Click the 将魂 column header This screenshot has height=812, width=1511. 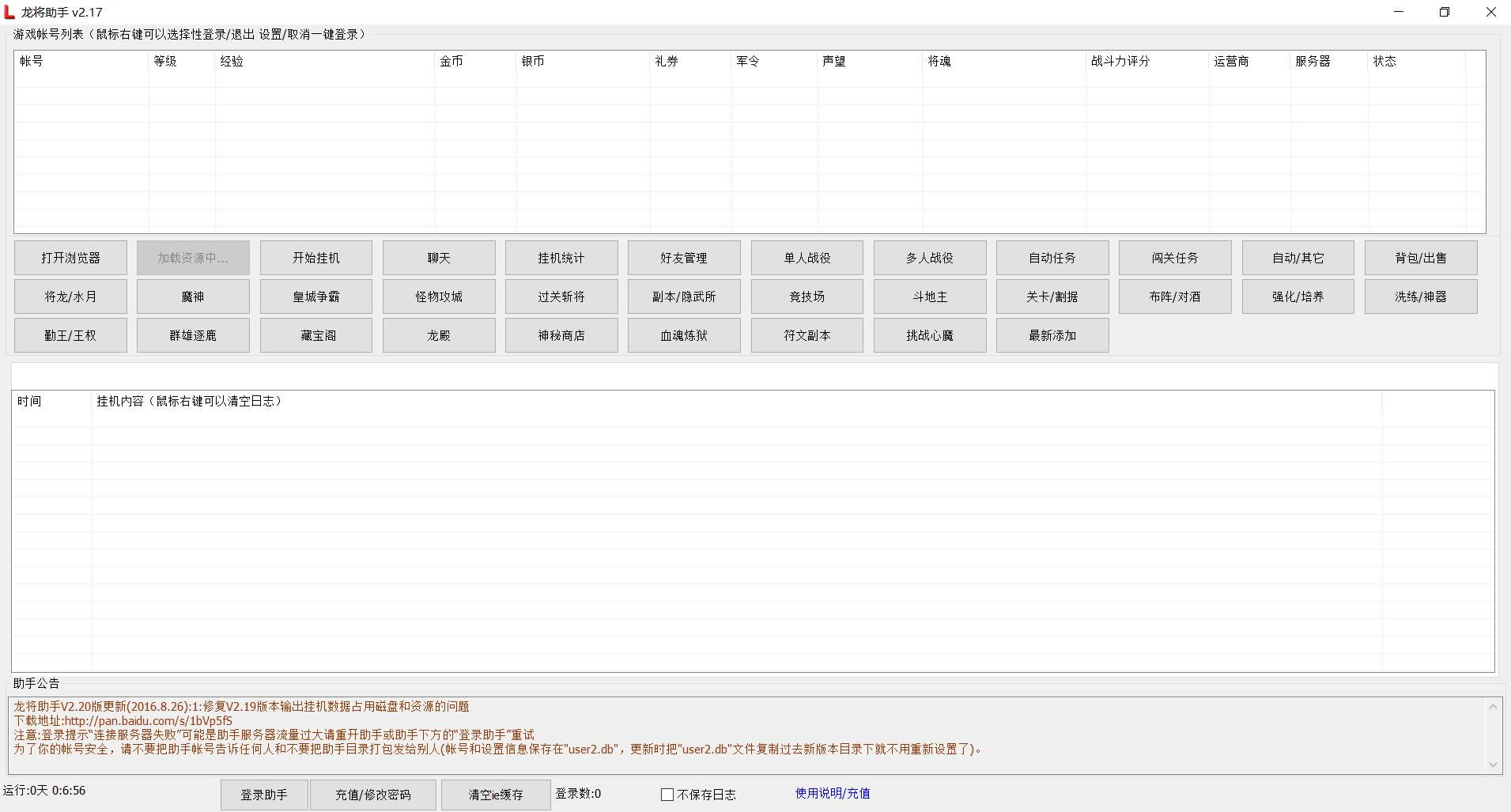1004,61
